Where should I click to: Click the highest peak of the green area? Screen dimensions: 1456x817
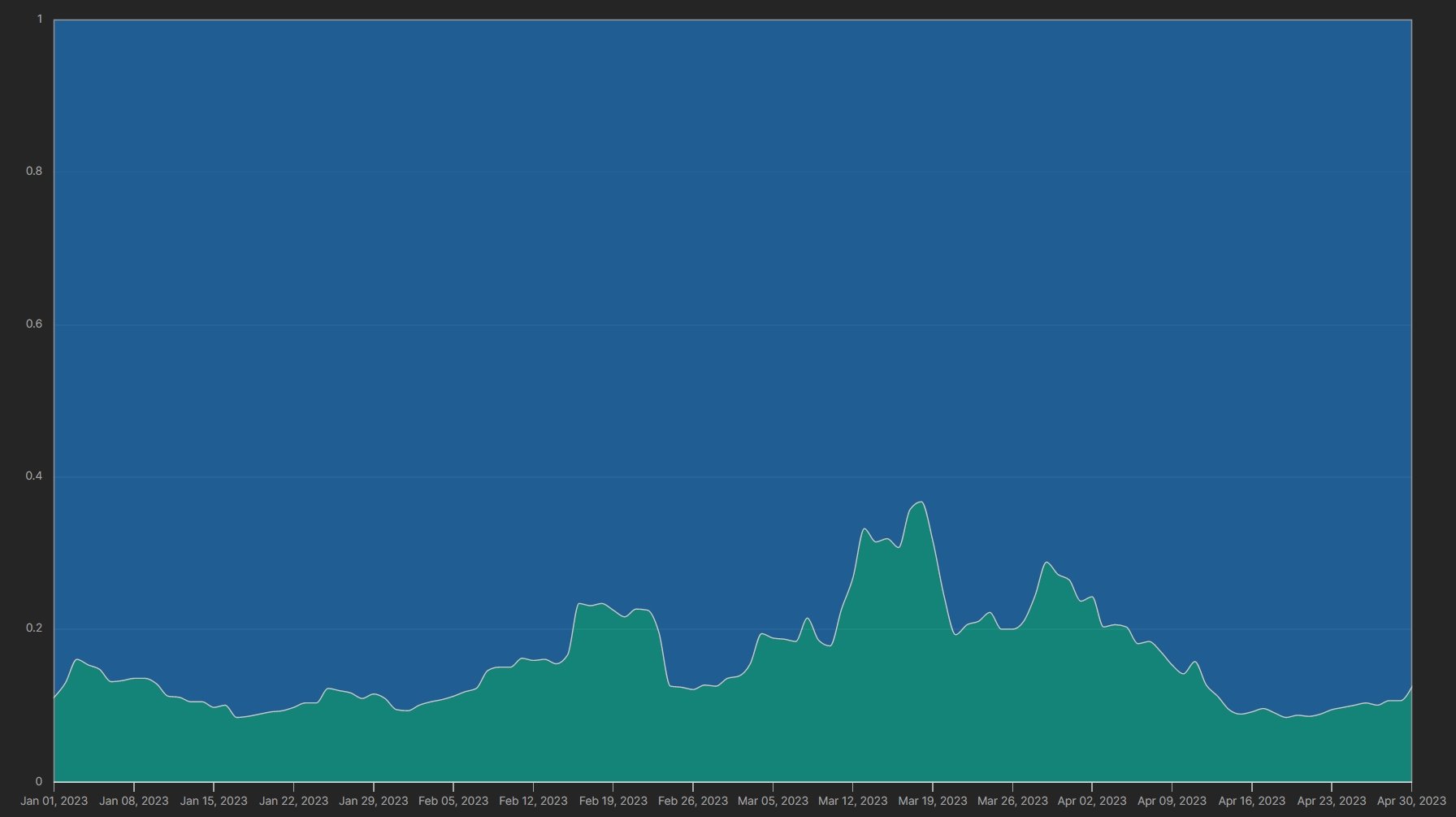tap(920, 502)
